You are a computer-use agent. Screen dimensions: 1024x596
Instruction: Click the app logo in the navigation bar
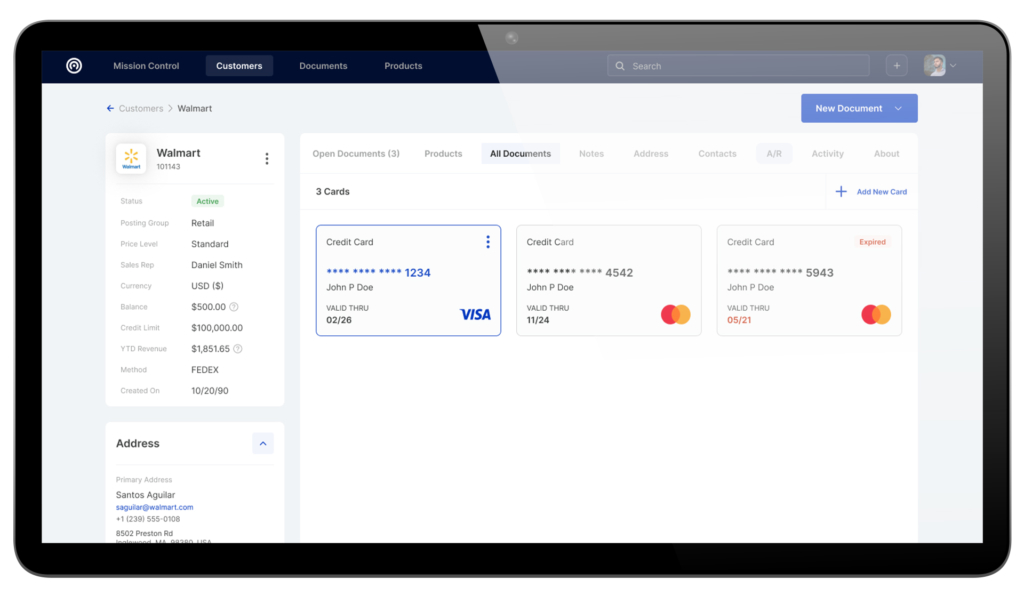point(74,65)
